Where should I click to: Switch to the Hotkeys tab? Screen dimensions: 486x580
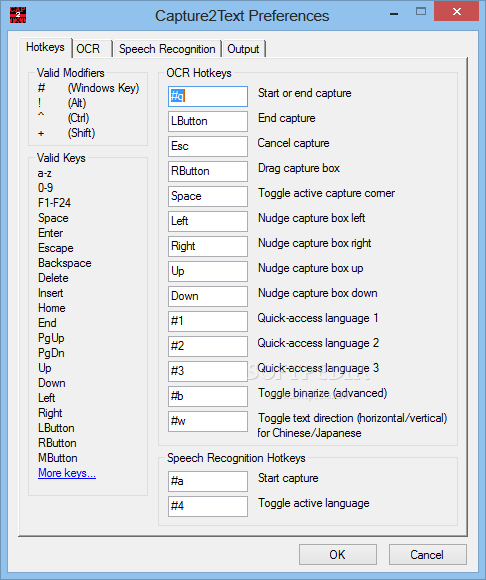(45, 47)
